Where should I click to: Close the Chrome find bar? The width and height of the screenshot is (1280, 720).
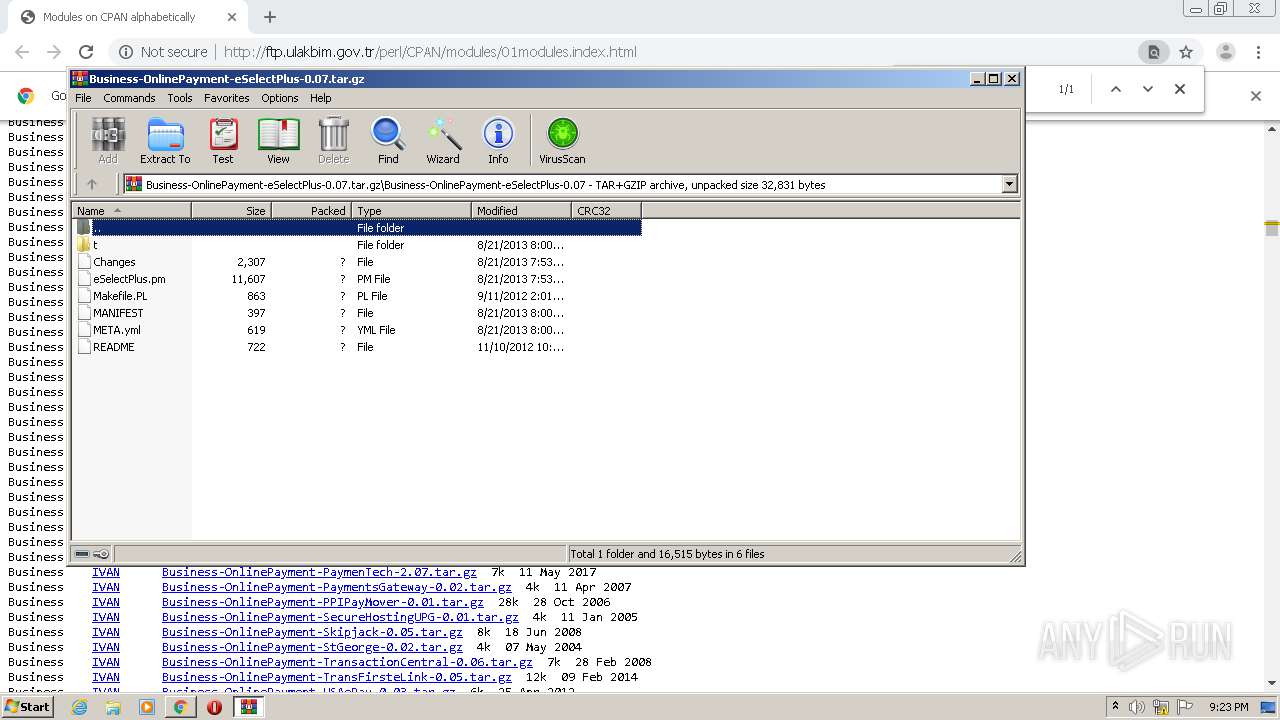(1180, 89)
